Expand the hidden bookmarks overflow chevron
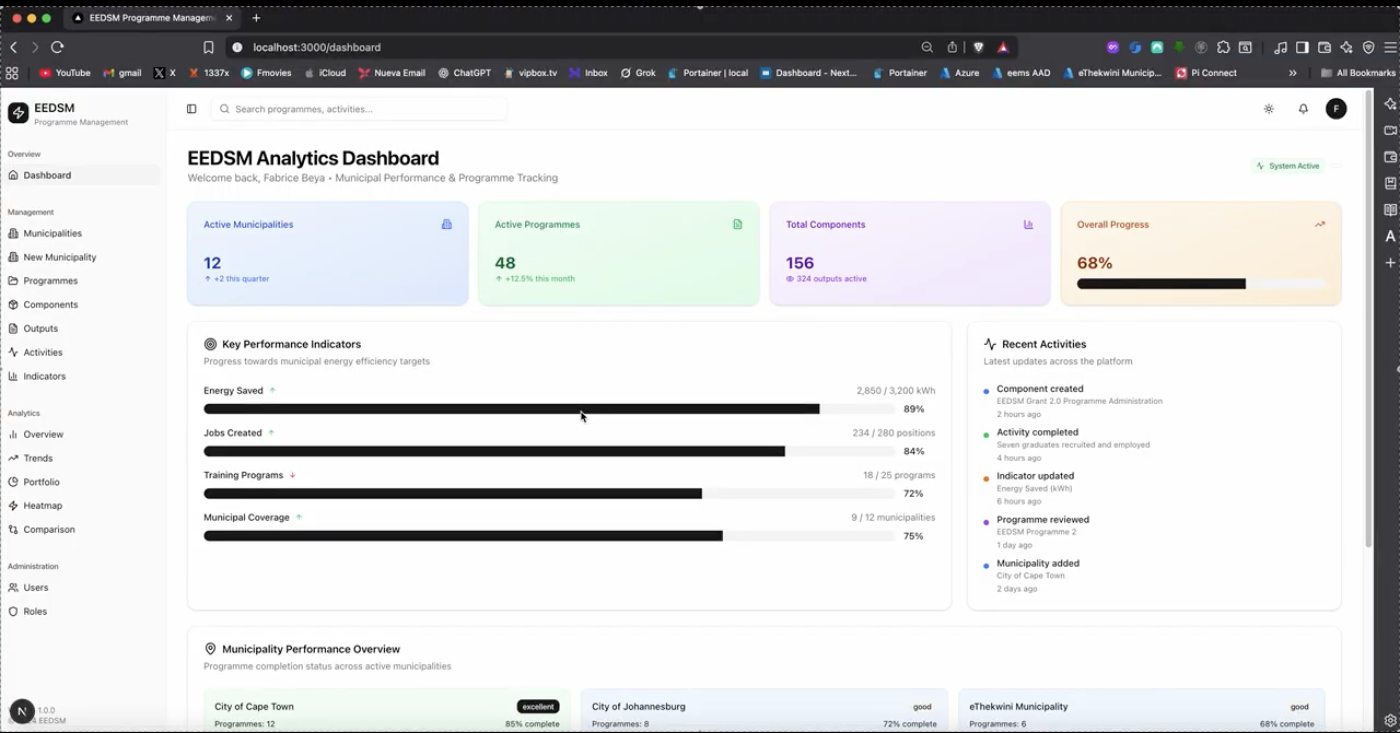This screenshot has width=1400, height=733. click(1293, 73)
